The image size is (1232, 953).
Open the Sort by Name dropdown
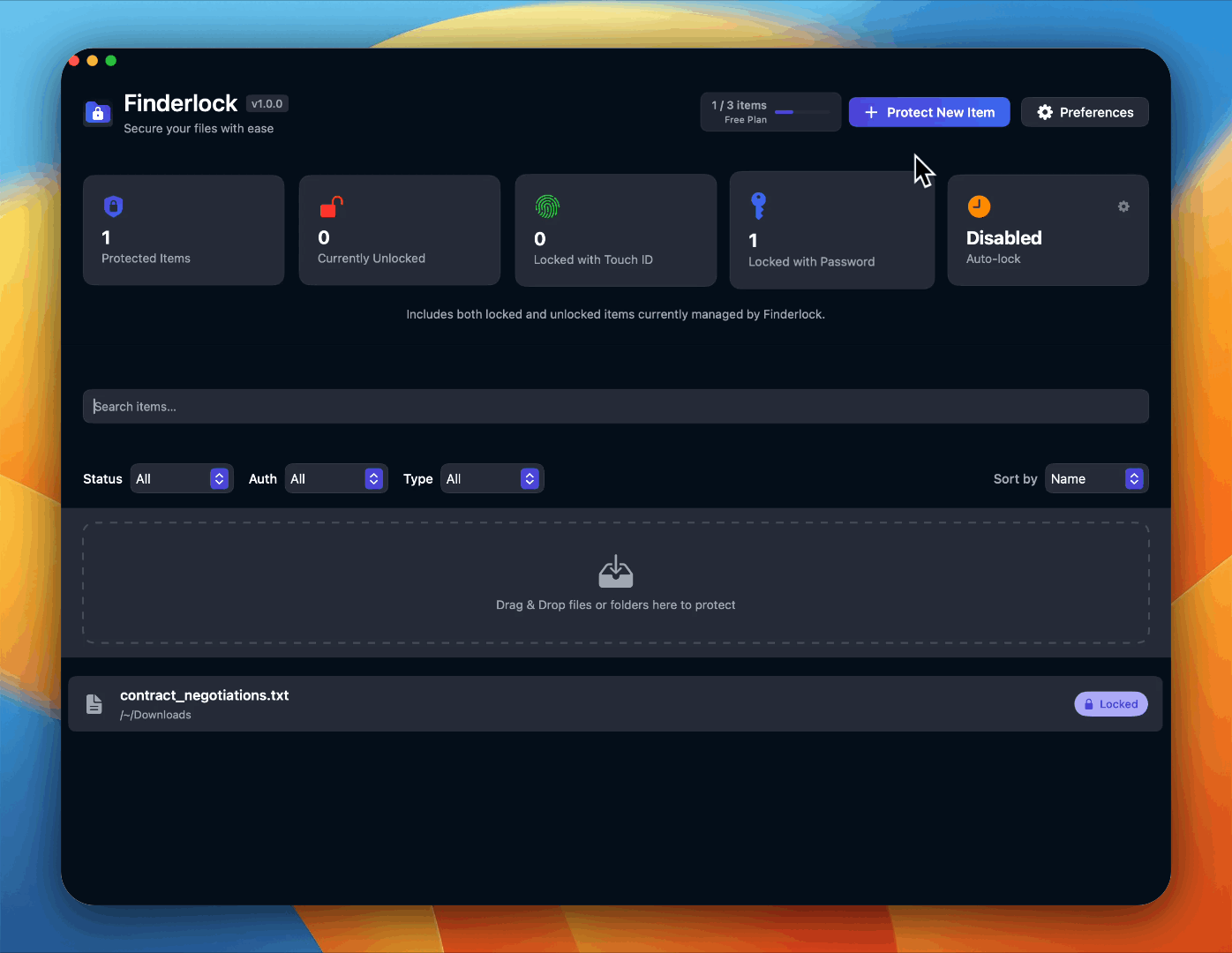click(1096, 478)
